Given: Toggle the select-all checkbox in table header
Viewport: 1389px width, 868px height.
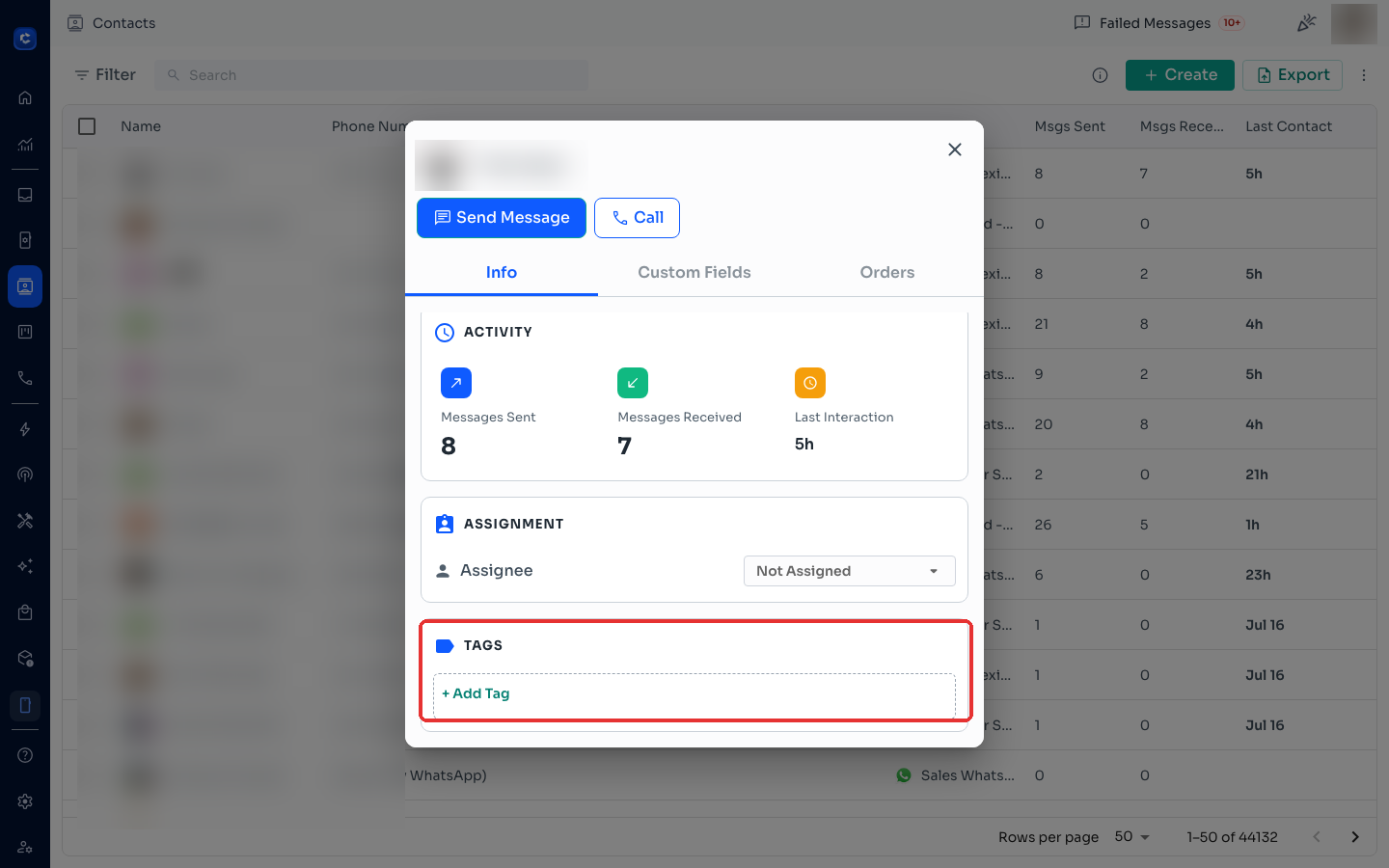Looking at the screenshot, I should [87, 126].
